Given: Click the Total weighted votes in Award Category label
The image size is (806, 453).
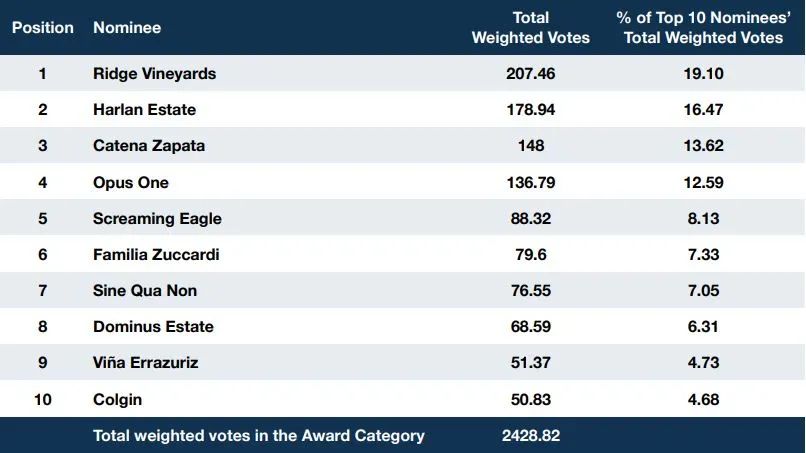Looking at the screenshot, I should tap(259, 436).
